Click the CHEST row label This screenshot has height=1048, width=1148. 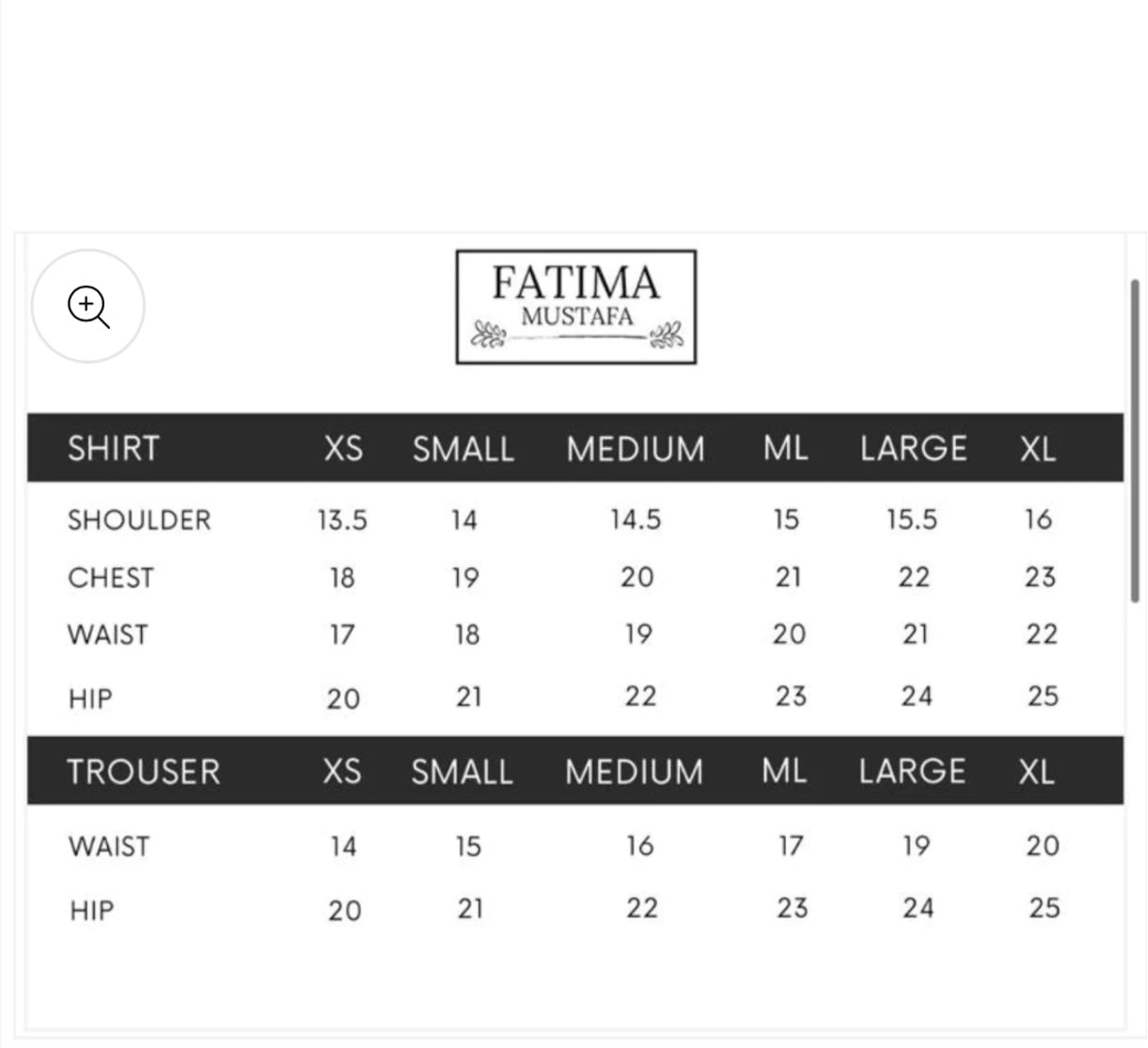point(110,577)
